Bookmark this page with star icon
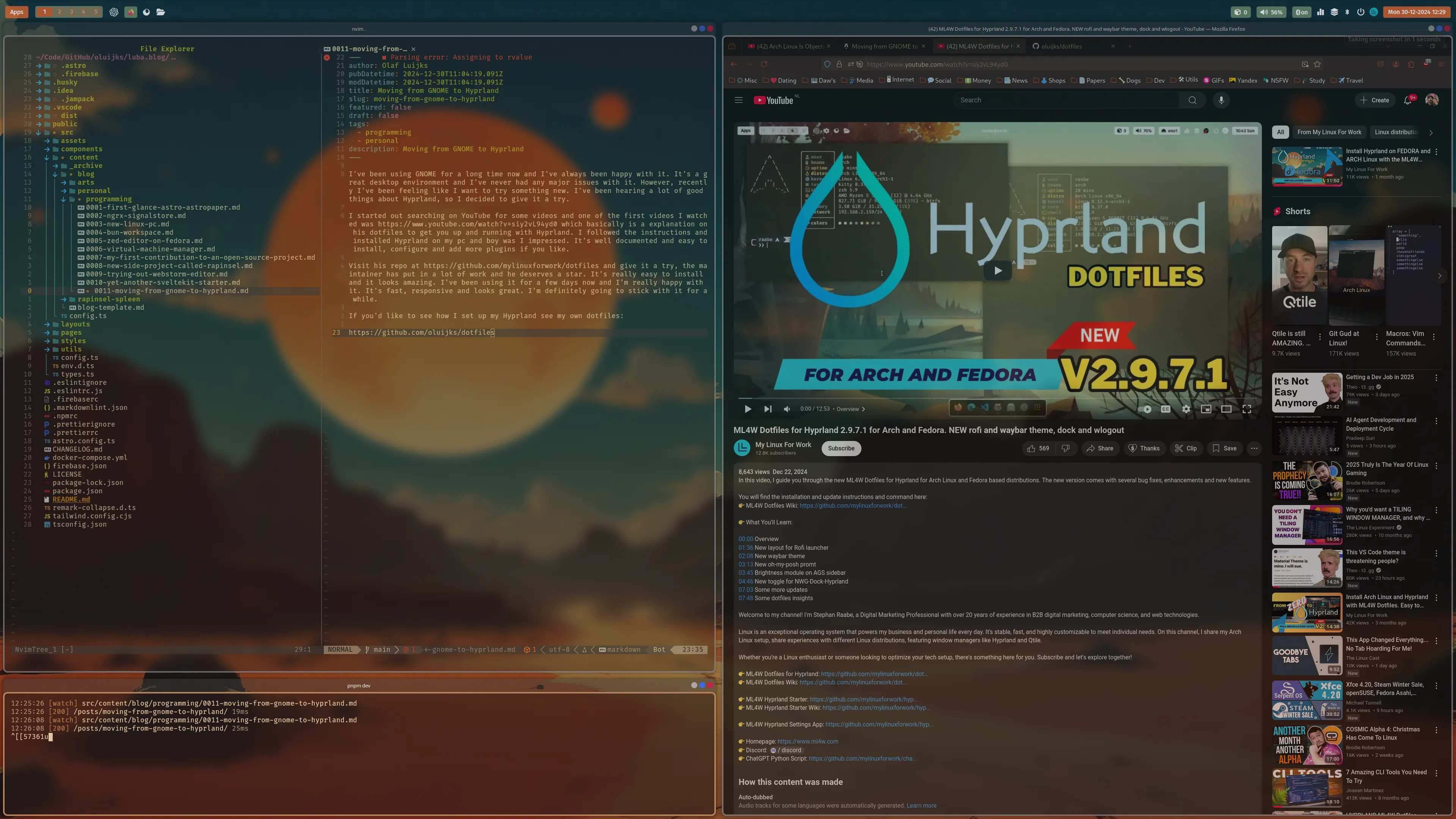Image resolution: width=1456 pixels, height=819 pixels. (1318, 64)
